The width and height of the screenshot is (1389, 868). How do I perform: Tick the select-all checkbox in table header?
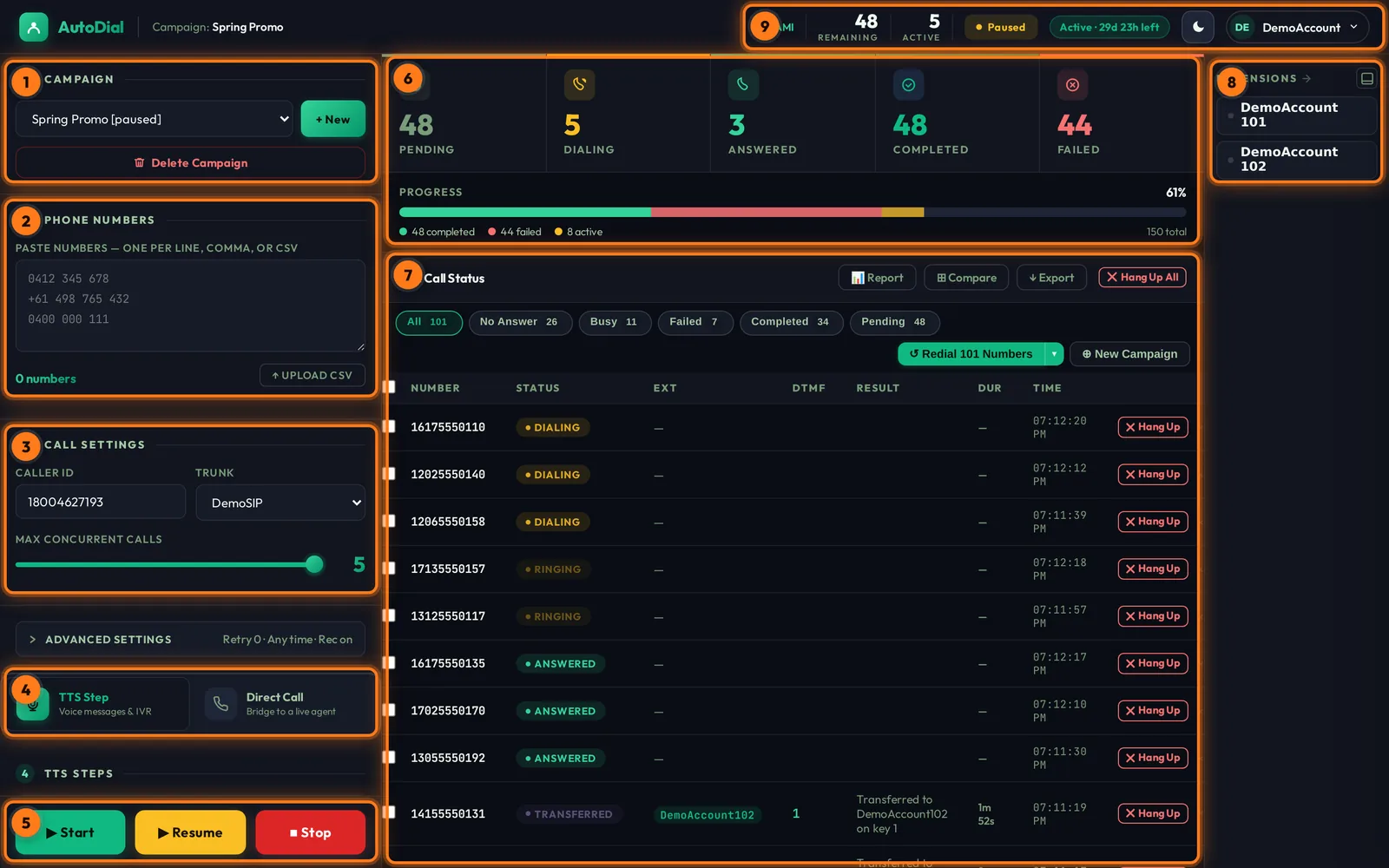click(x=390, y=387)
